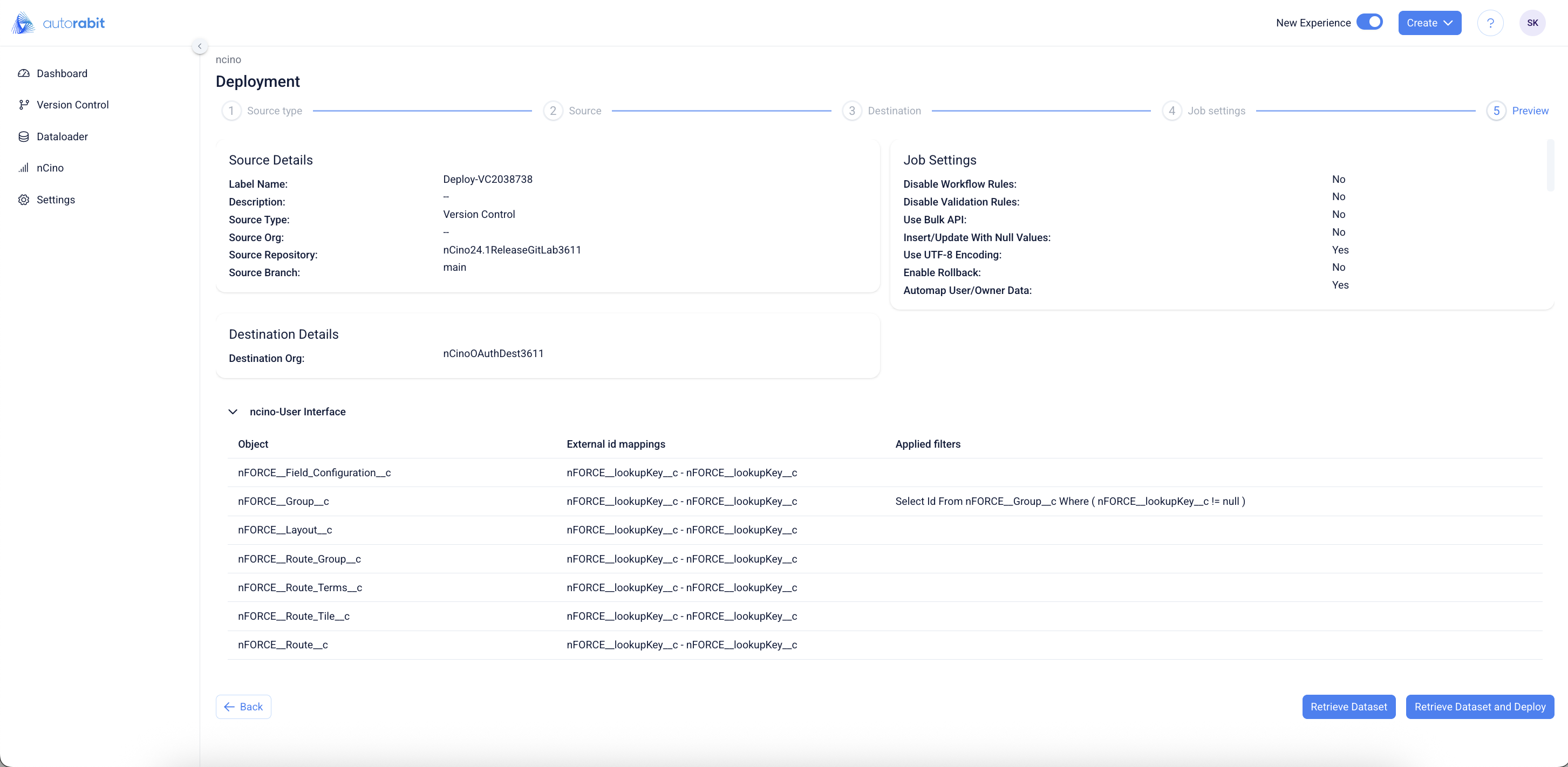The image size is (1568, 767).
Task: Click Retrieve Dataset and Deploy button
Action: click(x=1479, y=707)
